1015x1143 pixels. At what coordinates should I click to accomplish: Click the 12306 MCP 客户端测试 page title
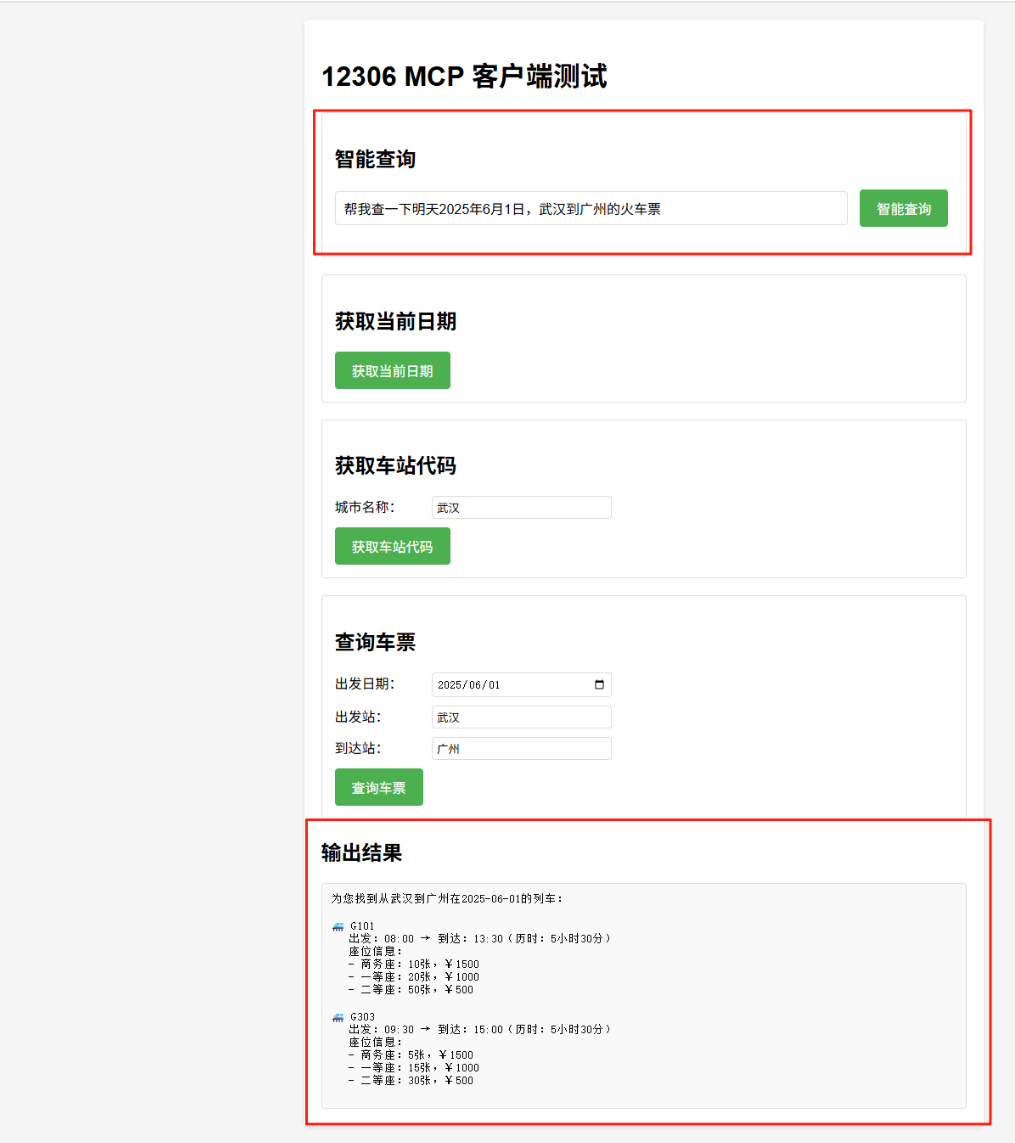(x=464, y=77)
